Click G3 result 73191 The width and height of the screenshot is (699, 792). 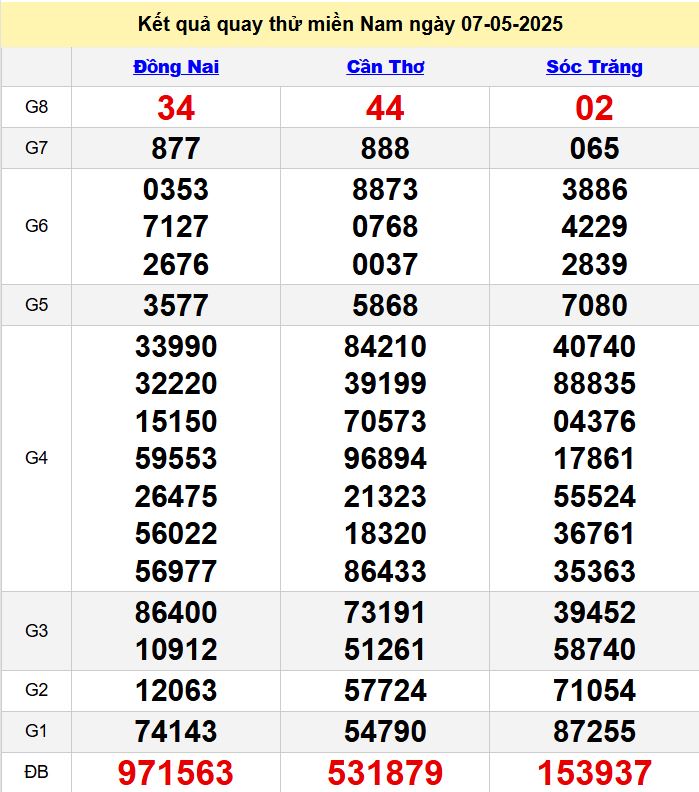[385, 612]
